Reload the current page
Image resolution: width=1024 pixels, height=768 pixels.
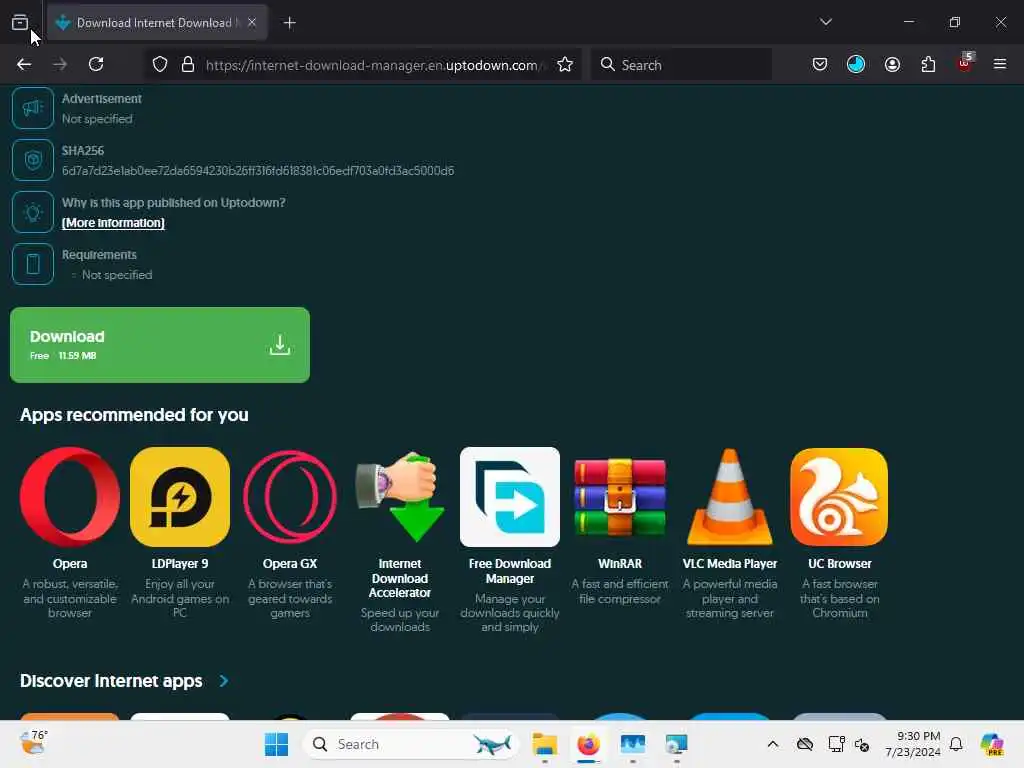pyautogui.click(x=96, y=64)
